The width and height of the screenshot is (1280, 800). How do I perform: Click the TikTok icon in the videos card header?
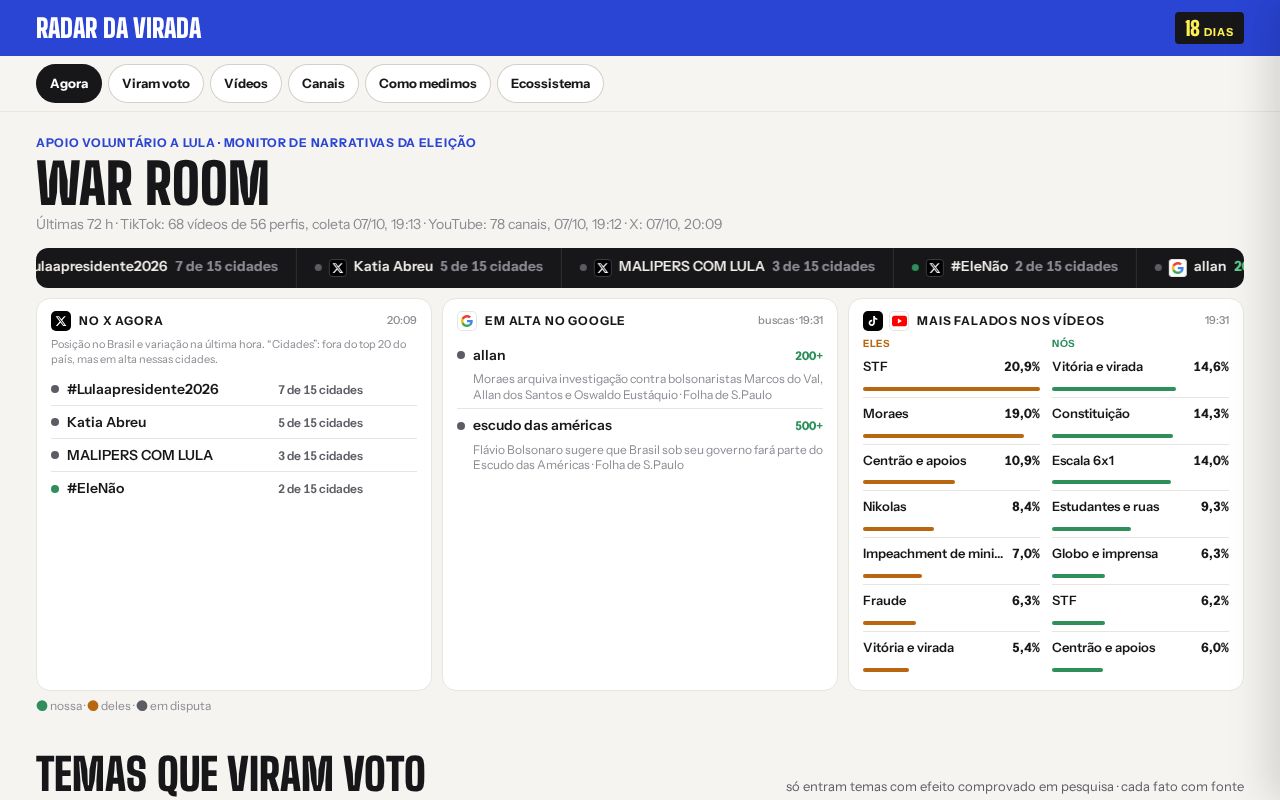pos(873,321)
